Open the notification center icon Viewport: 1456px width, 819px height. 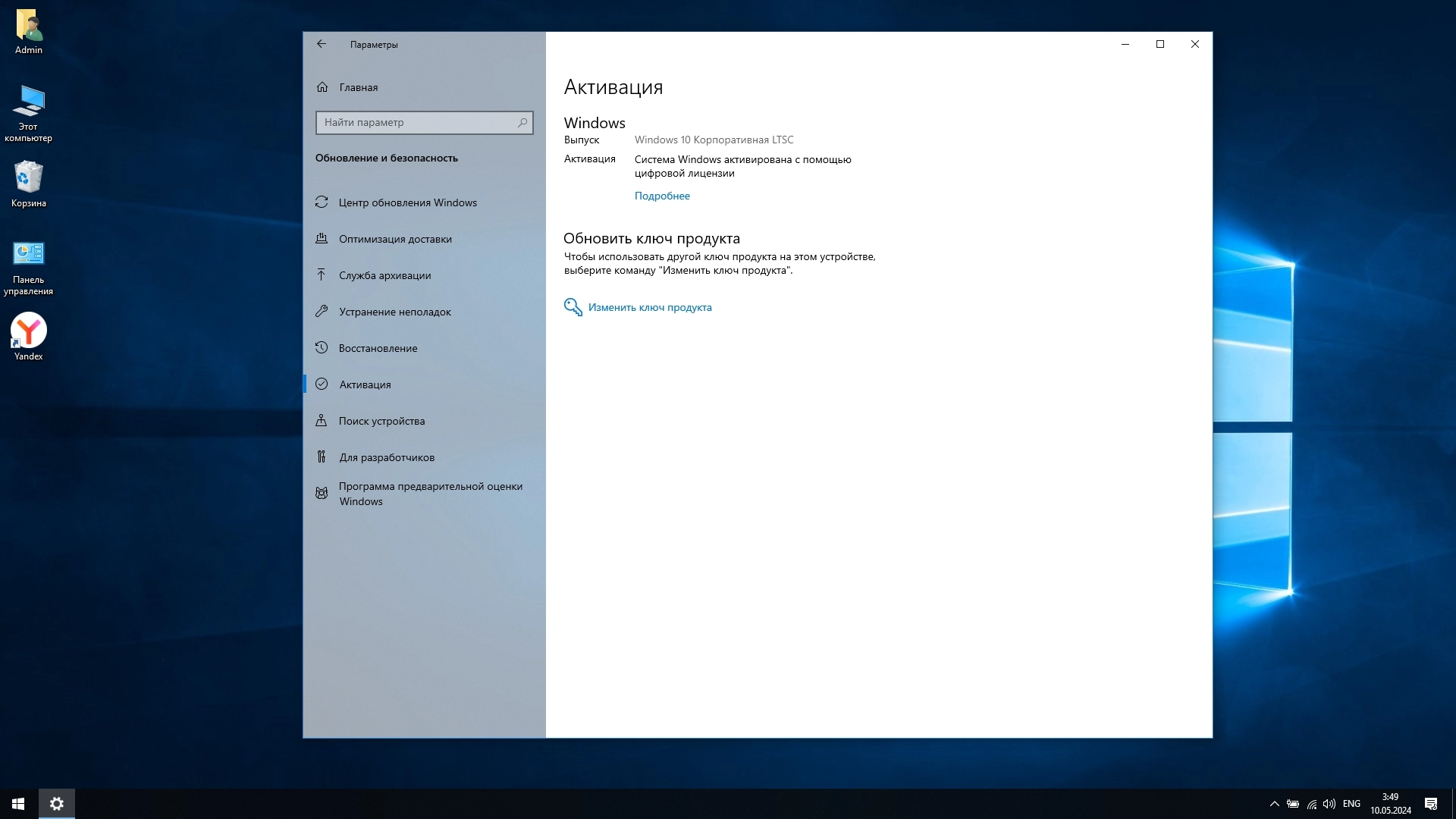point(1431,804)
